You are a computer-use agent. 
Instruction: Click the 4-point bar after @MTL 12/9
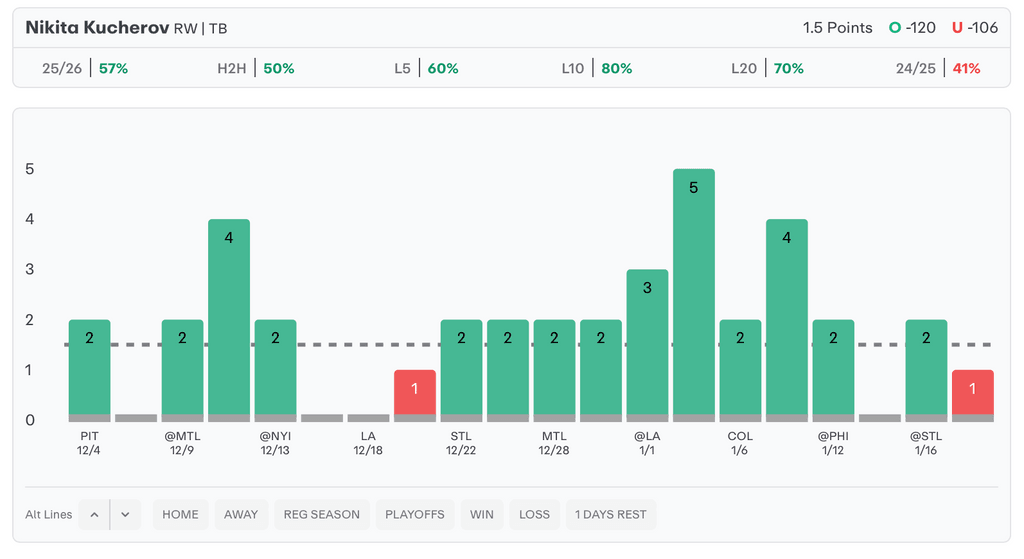pyautogui.click(x=228, y=317)
